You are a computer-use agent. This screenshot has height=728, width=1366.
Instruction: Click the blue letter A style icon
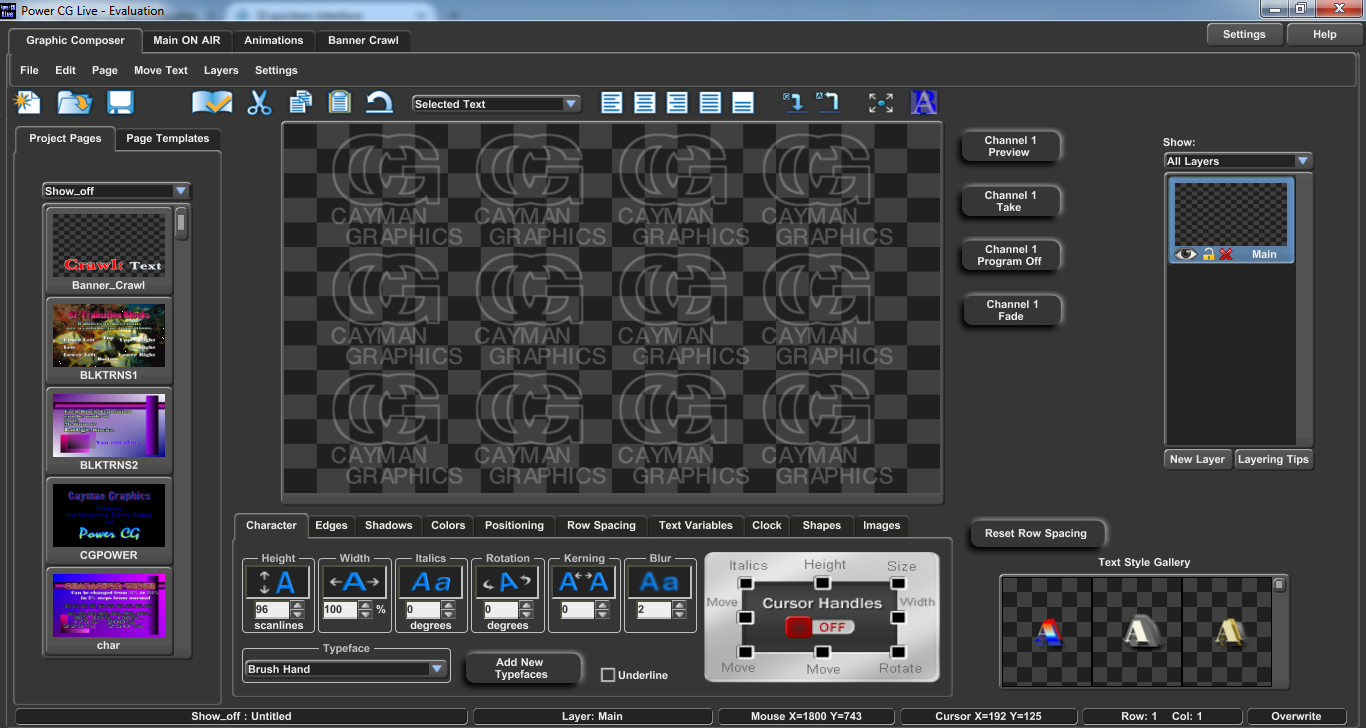pyautogui.click(x=924, y=102)
